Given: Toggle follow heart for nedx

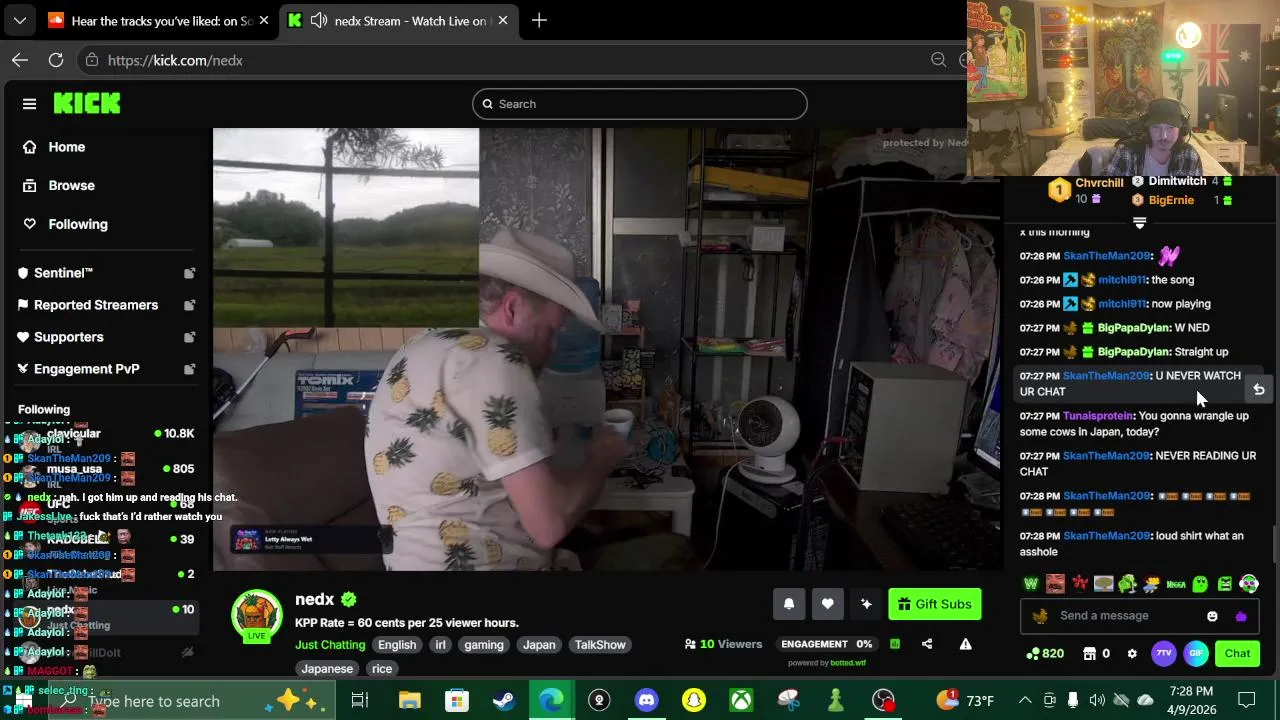Looking at the screenshot, I should coord(827,604).
